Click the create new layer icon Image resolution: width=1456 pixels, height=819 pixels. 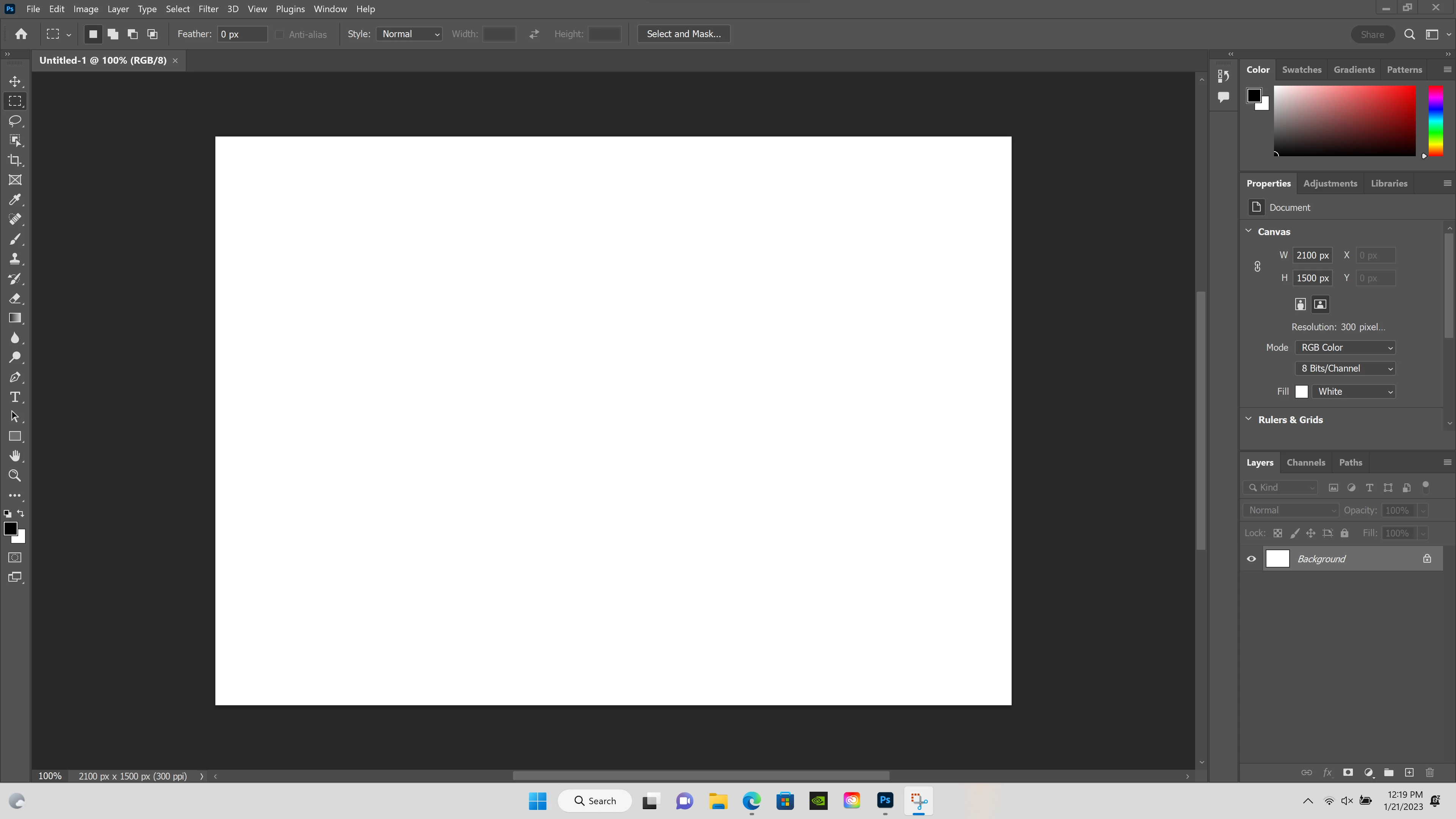pyautogui.click(x=1409, y=772)
